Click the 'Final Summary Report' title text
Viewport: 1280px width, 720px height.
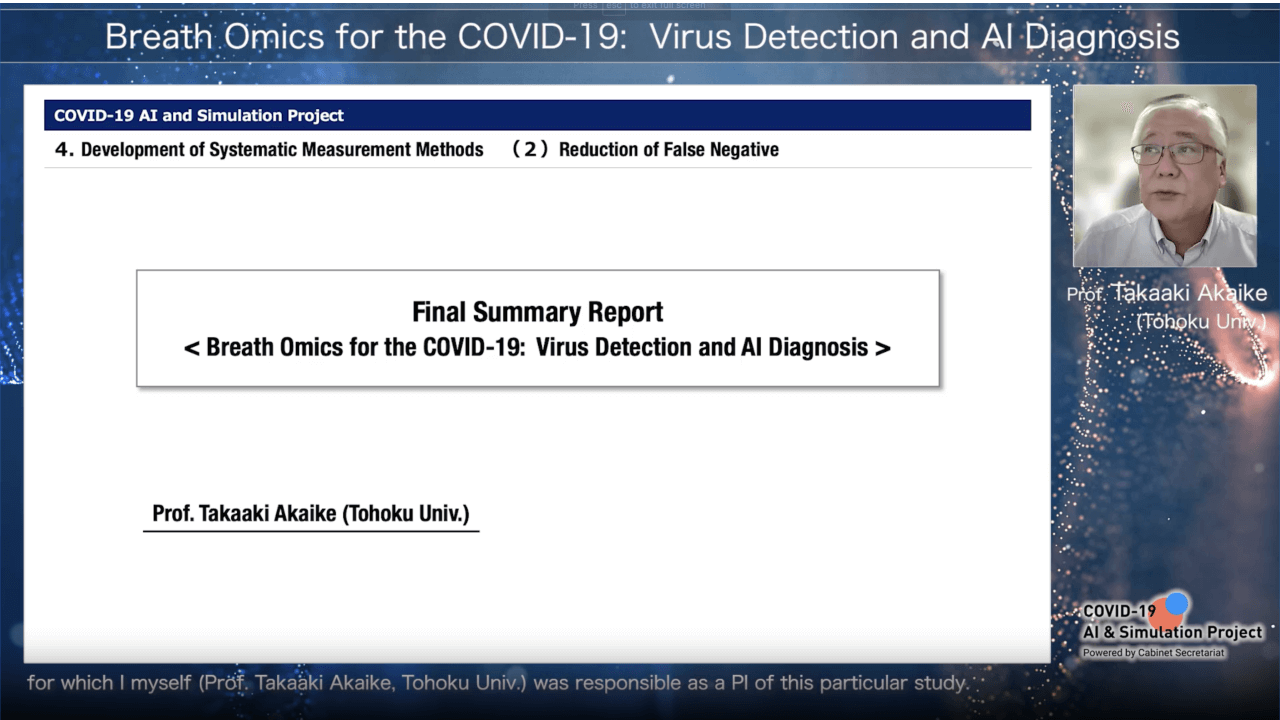click(x=538, y=312)
